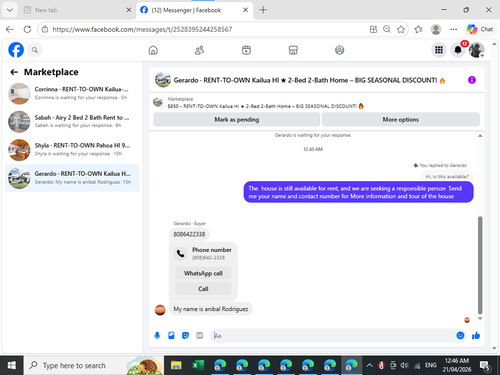Click the Mark as pending button
The width and height of the screenshot is (500, 375).
coord(237,119)
